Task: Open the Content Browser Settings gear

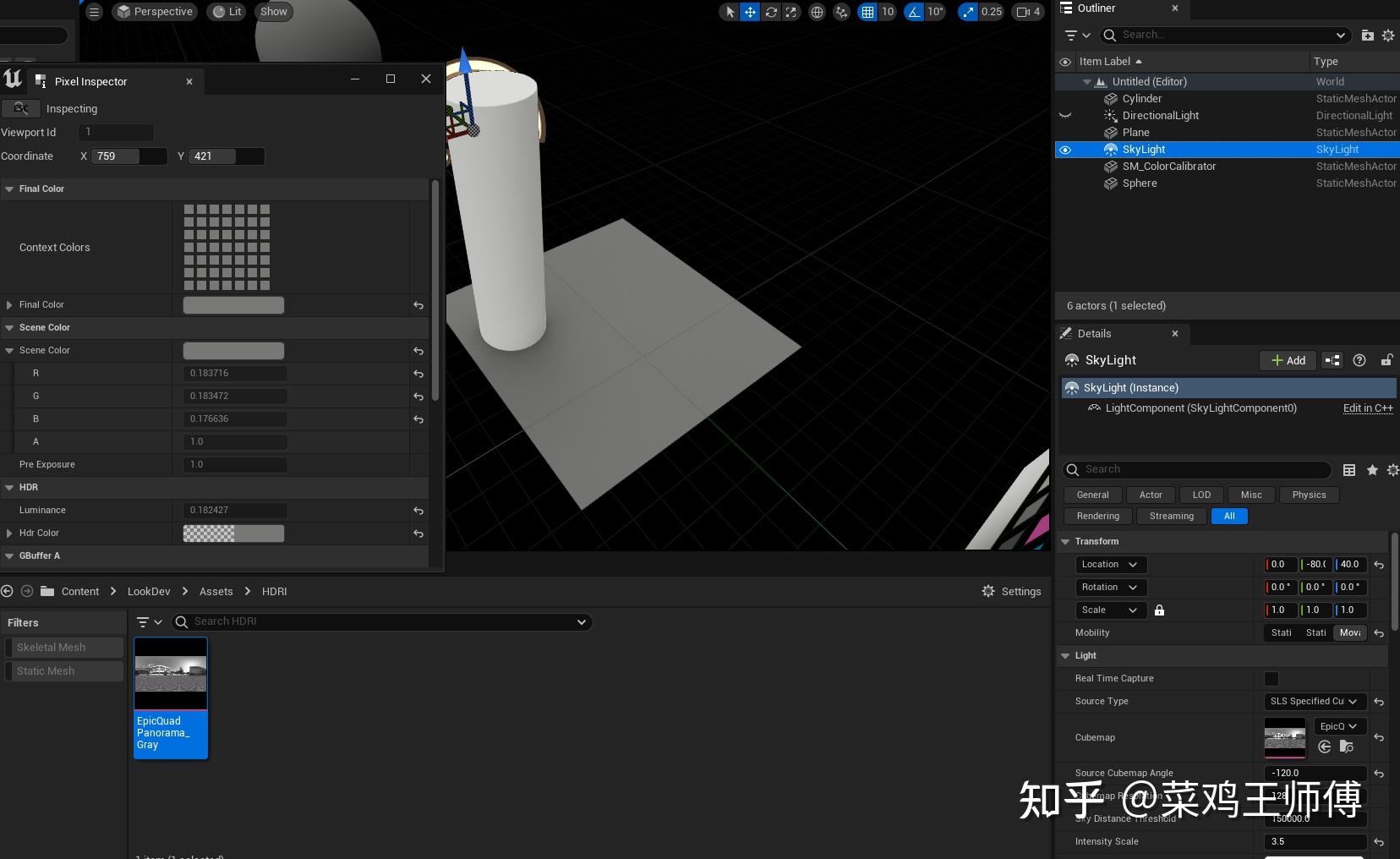Action: (x=989, y=591)
